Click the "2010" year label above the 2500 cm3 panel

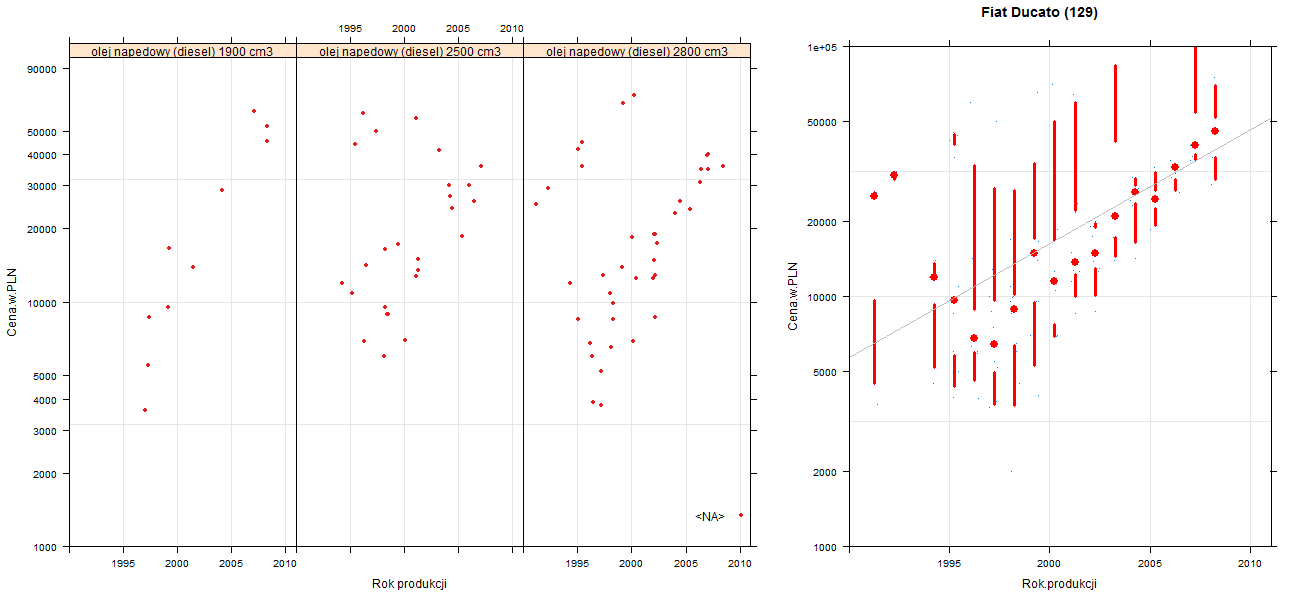(511, 28)
